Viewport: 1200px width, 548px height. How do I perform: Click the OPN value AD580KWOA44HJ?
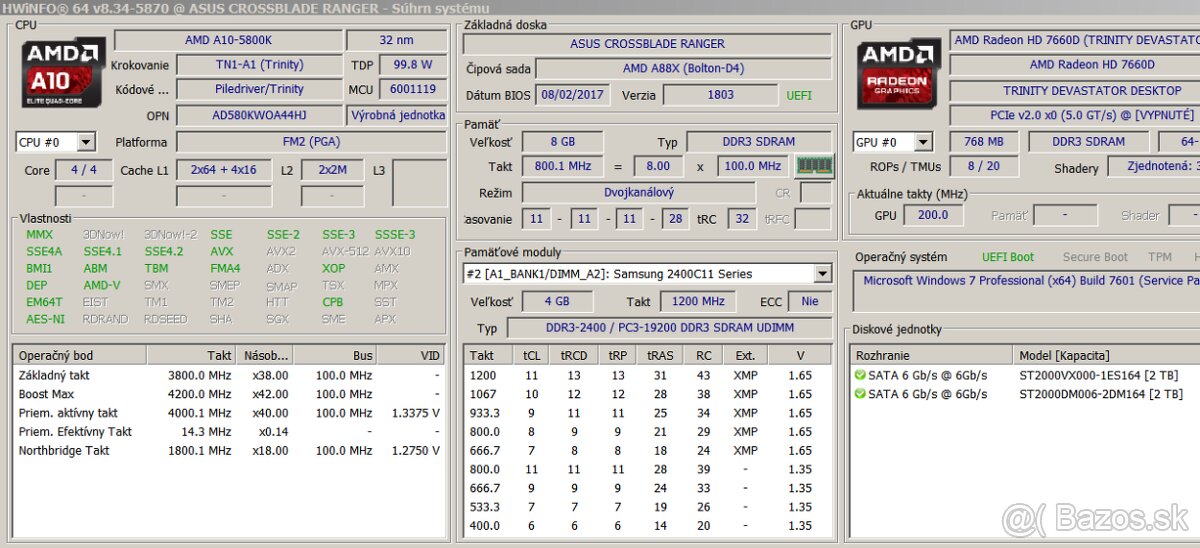(259, 115)
